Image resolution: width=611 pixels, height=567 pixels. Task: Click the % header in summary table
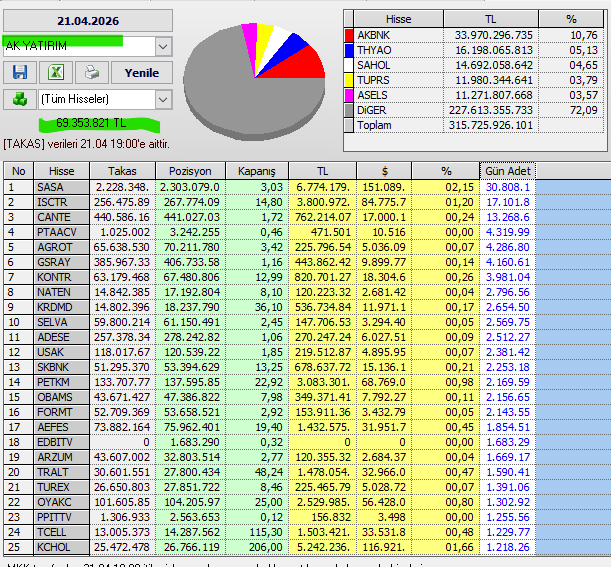tap(571, 19)
